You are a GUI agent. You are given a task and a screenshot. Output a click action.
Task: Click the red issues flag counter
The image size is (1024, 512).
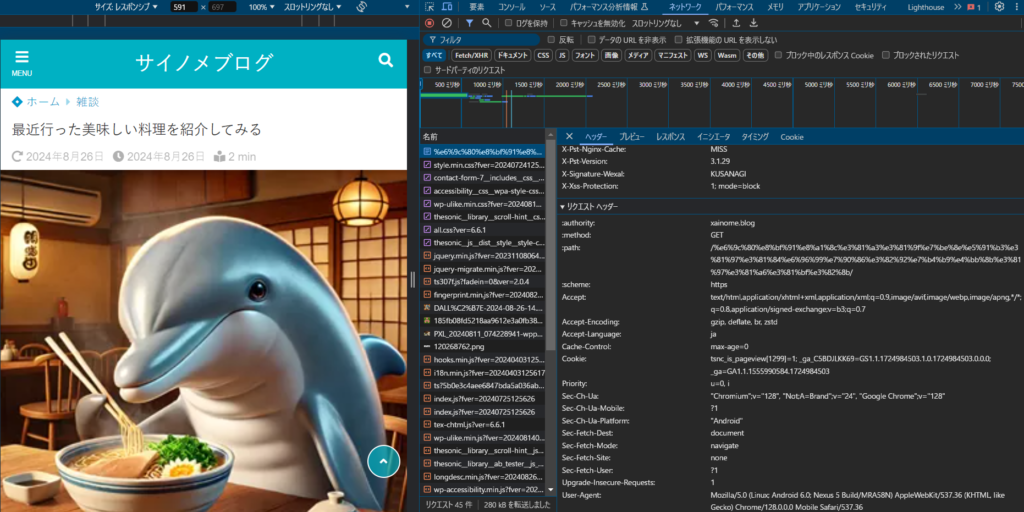click(974, 7)
